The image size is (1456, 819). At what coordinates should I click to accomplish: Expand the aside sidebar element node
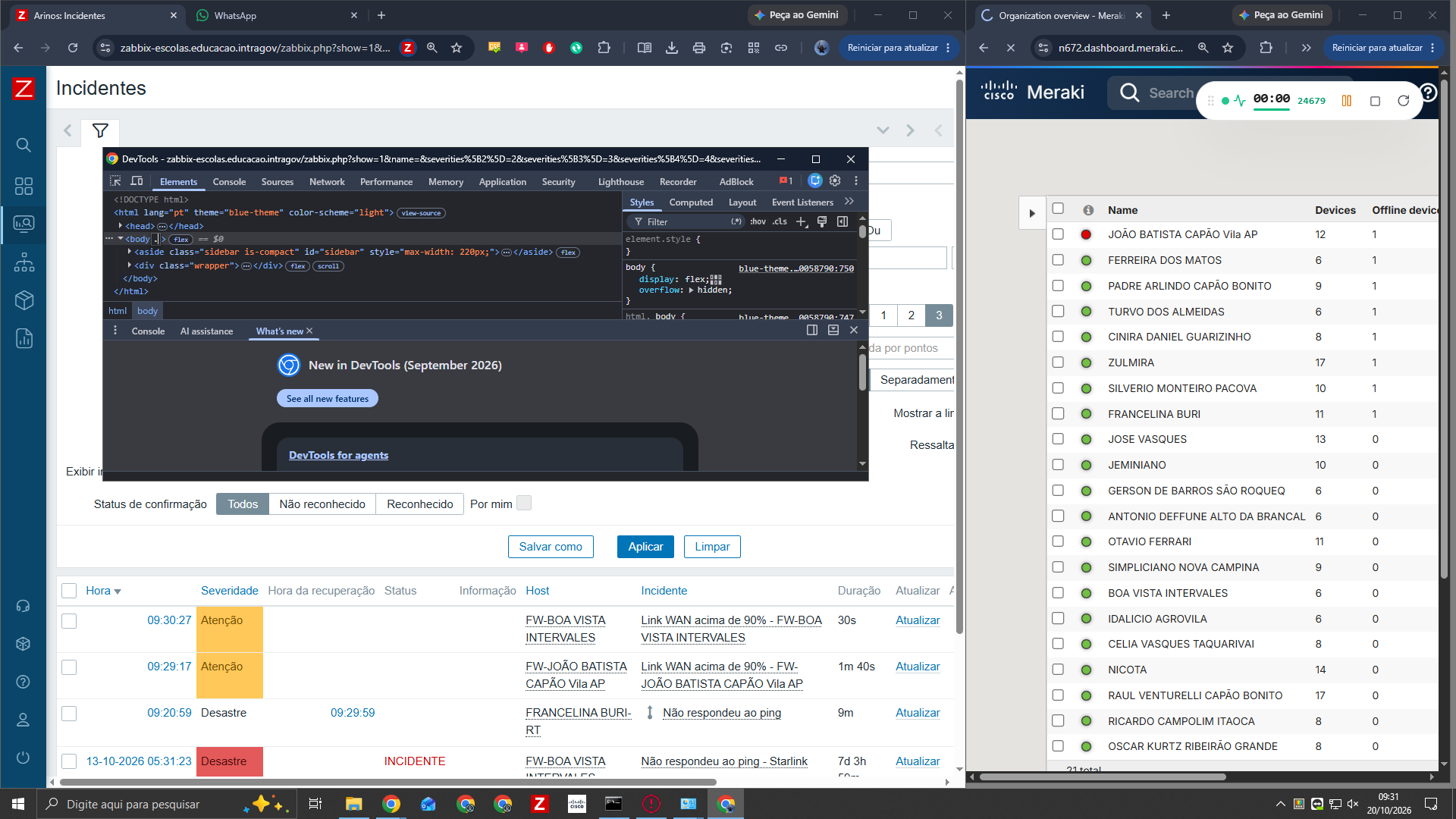[x=130, y=252]
